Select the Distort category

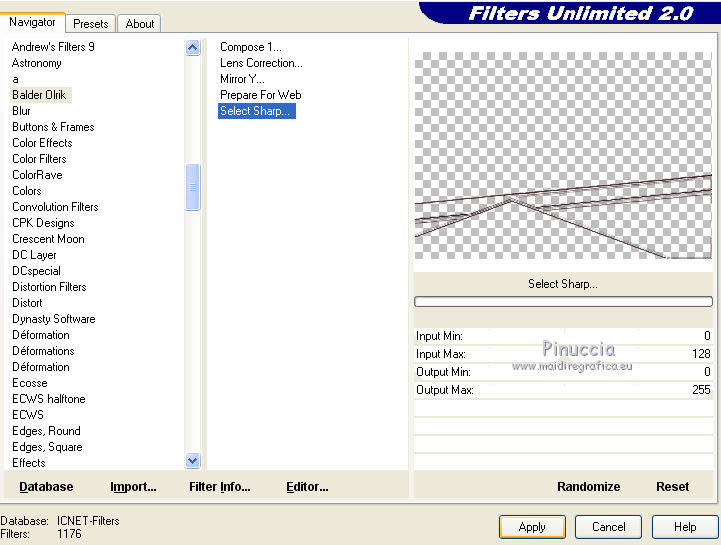point(27,303)
